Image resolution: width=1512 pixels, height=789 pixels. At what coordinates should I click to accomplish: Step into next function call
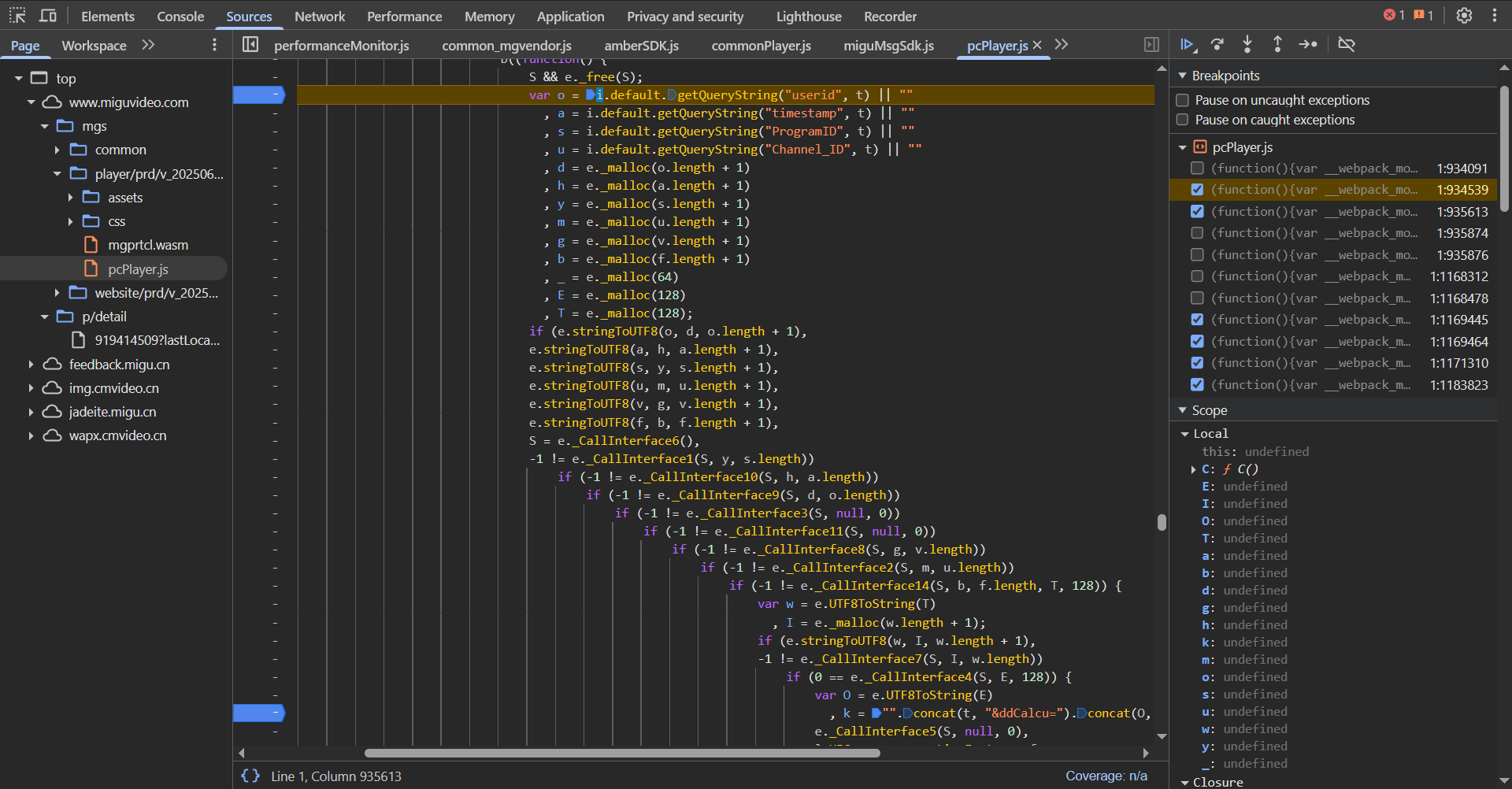click(x=1247, y=45)
